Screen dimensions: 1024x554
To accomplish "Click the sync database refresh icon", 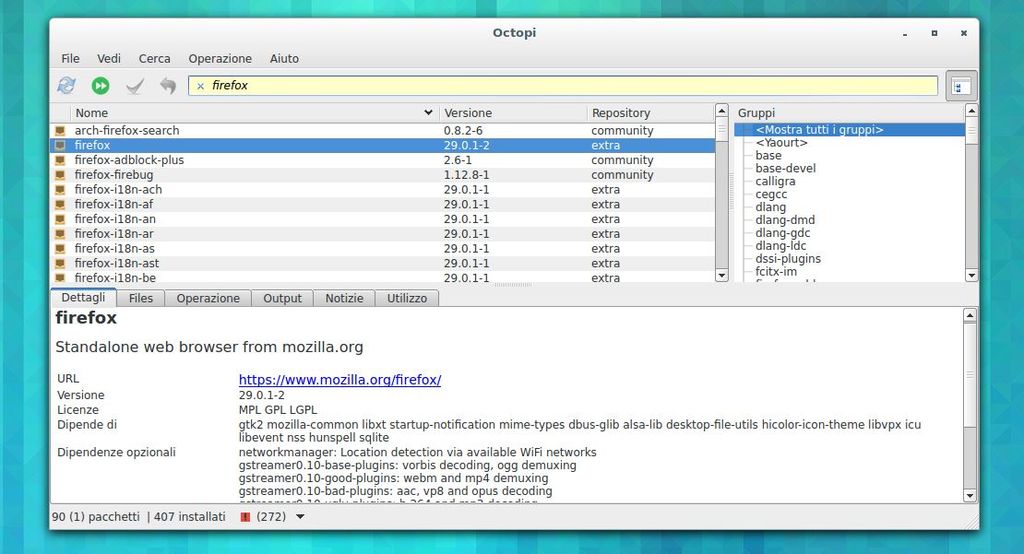I will 67,86.
